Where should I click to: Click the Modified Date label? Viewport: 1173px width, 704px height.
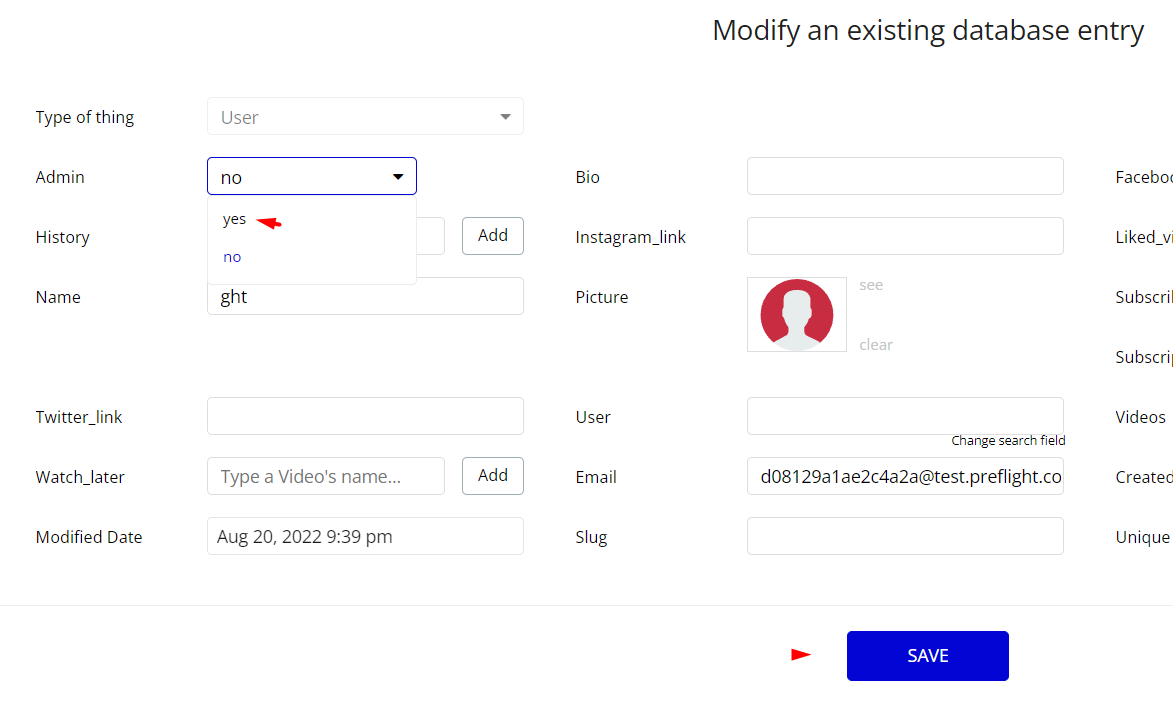(x=88, y=537)
